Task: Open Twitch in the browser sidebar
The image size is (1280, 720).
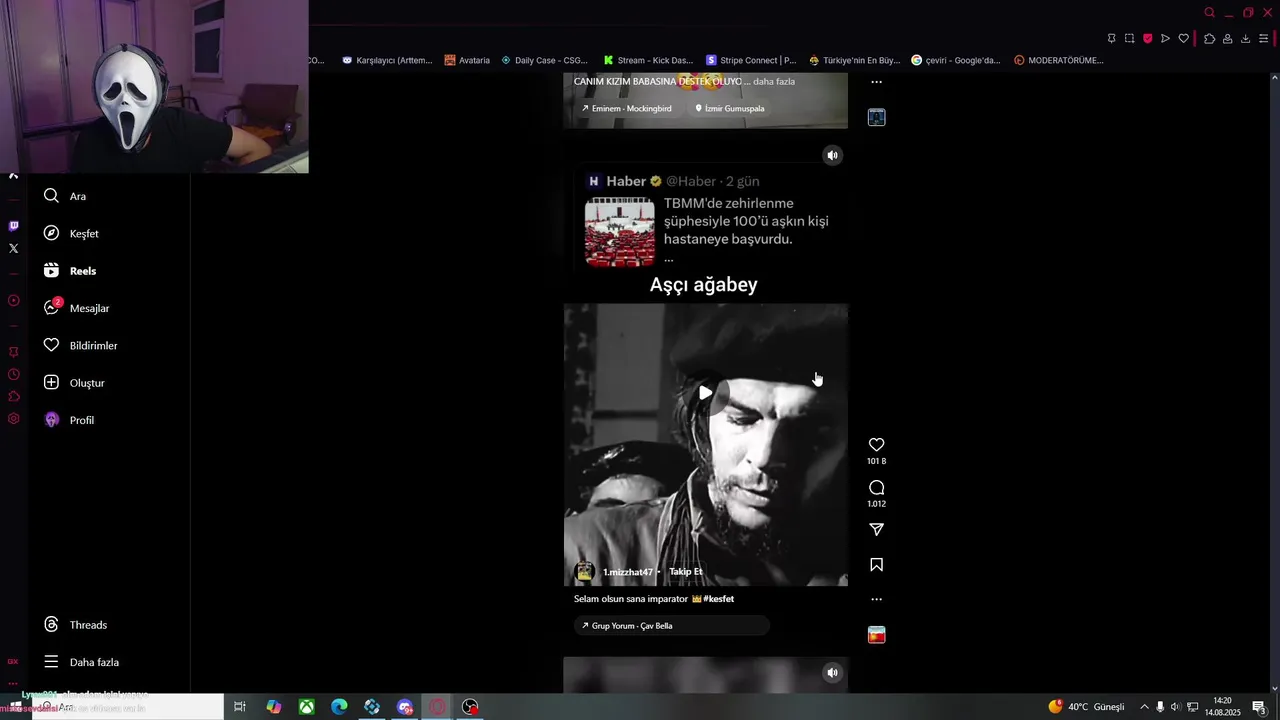Action: [x=13, y=226]
